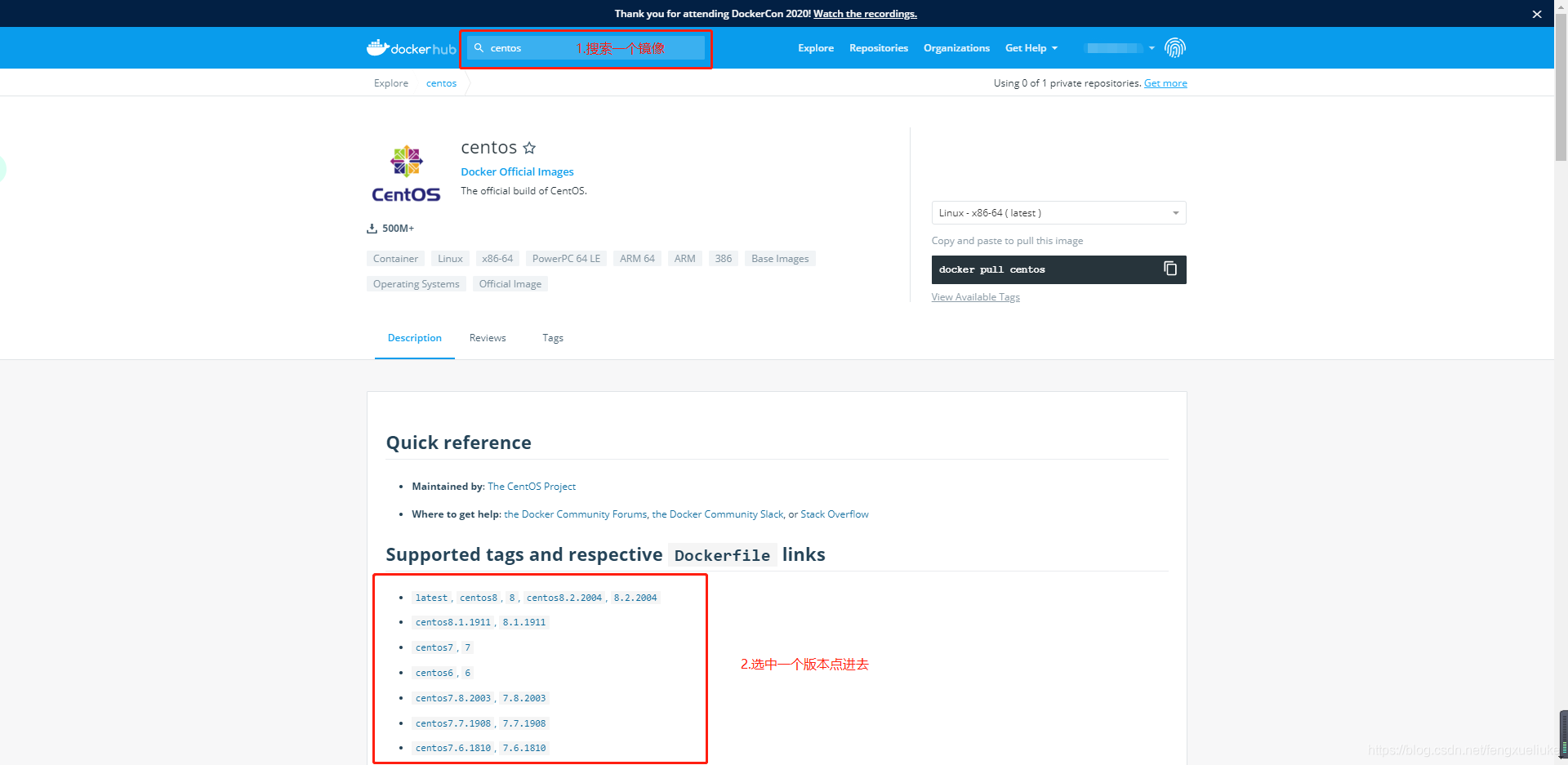Select the Official Image tag
The width and height of the screenshot is (1568, 765).
coord(510,284)
